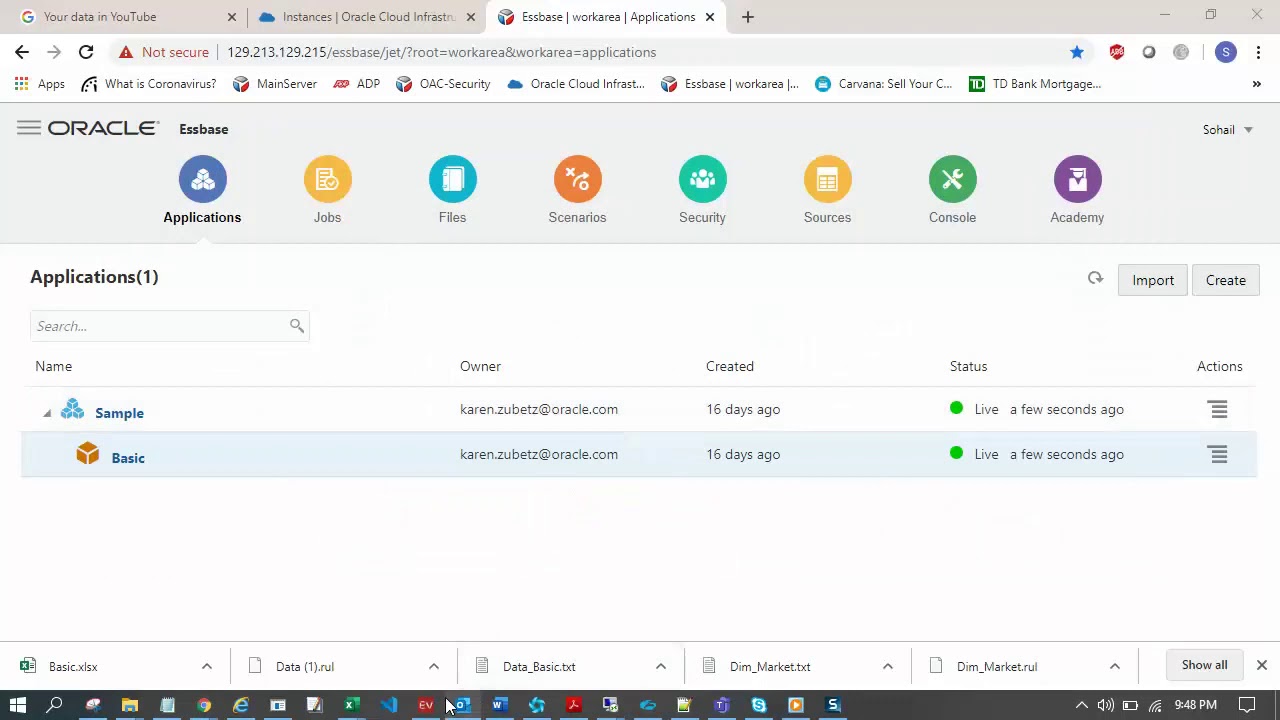
Task: Open the Chrome profile avatar
Action: [1226, 52]
